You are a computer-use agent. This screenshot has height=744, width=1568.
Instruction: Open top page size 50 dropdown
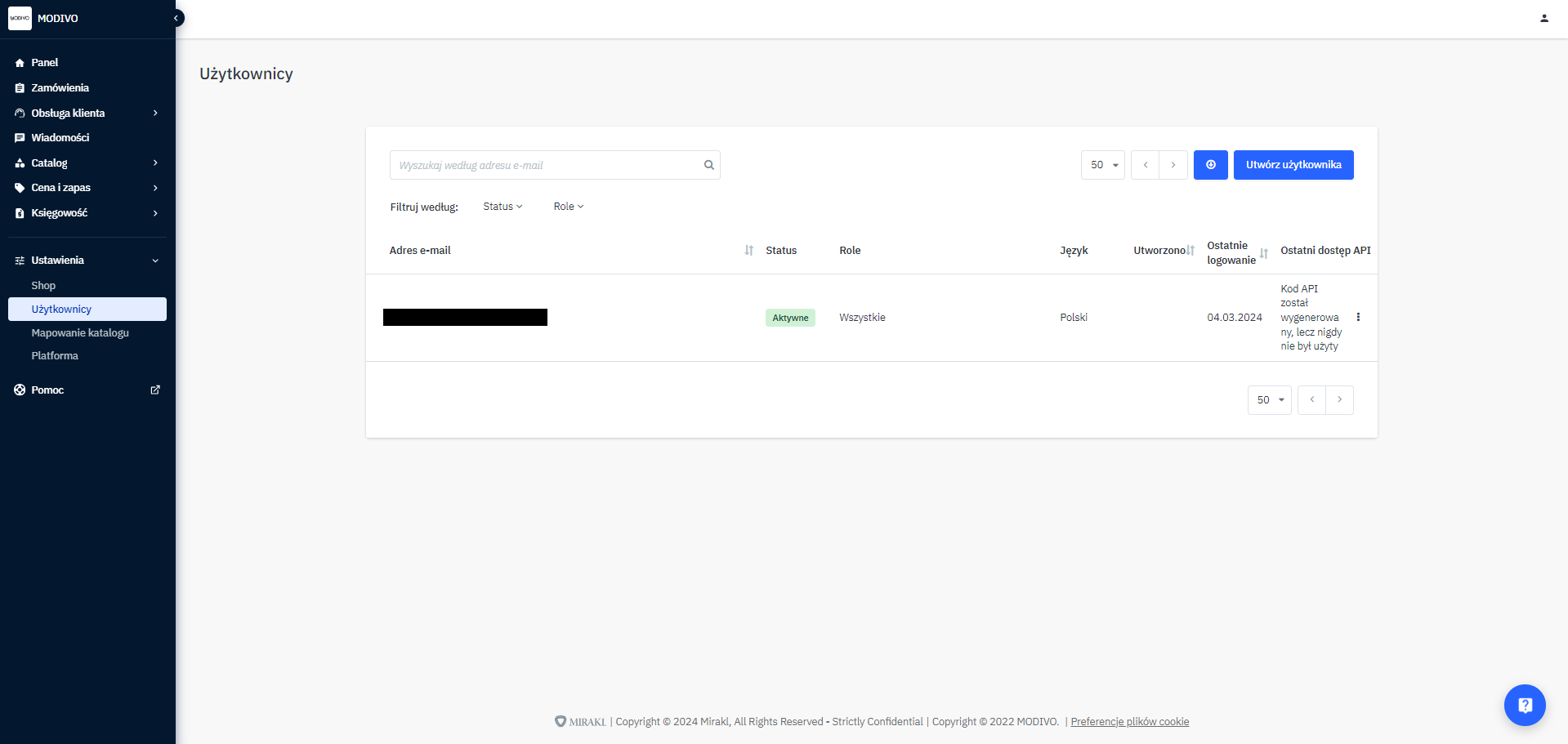[x=1102, y=165]
